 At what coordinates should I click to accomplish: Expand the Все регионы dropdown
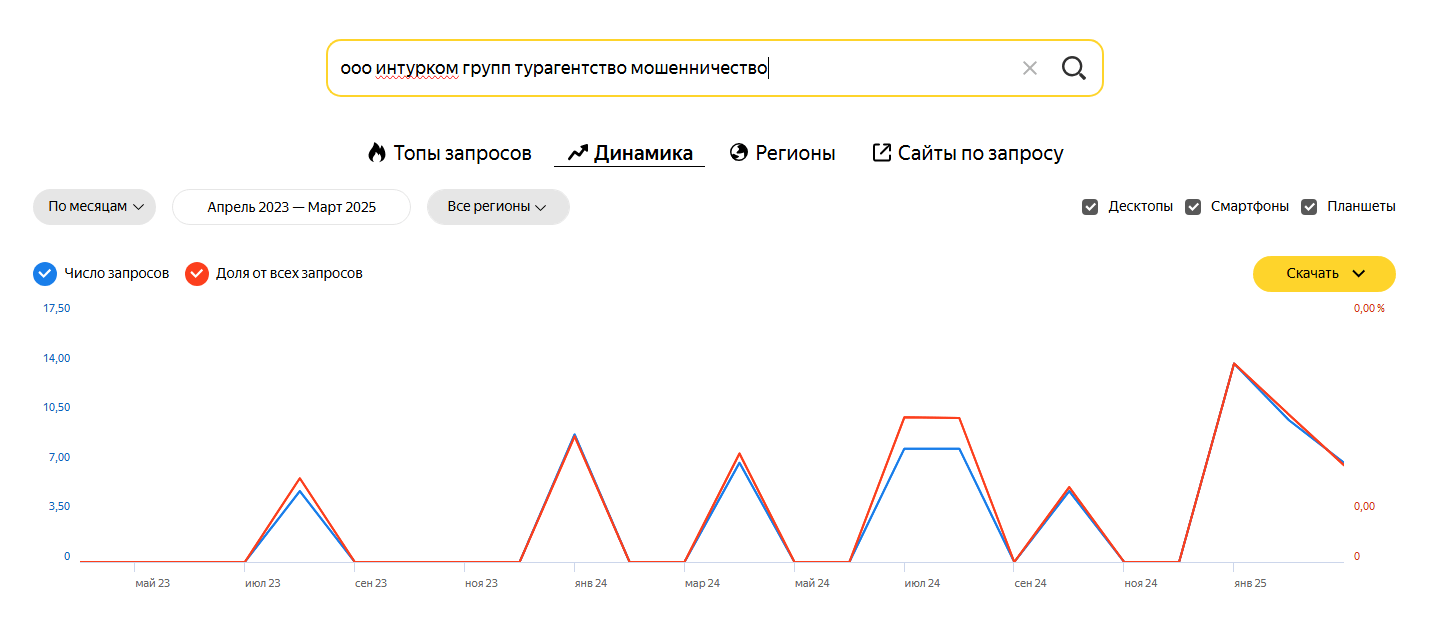pos(497,207)
